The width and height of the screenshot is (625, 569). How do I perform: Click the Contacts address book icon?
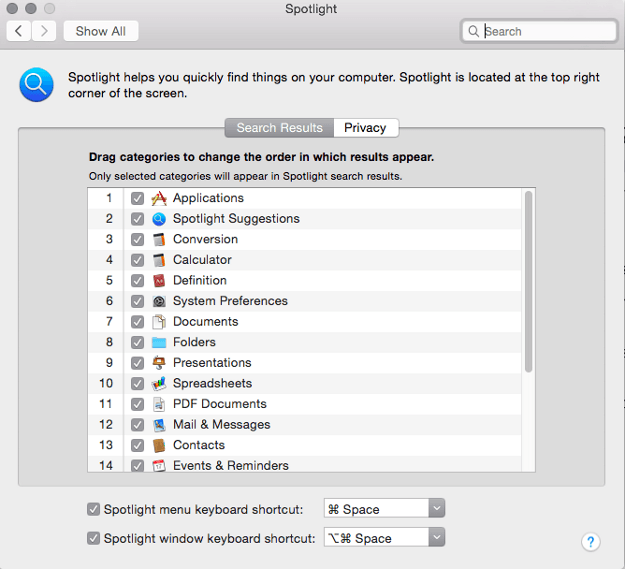pyautogui.click(x=159, y=445)
